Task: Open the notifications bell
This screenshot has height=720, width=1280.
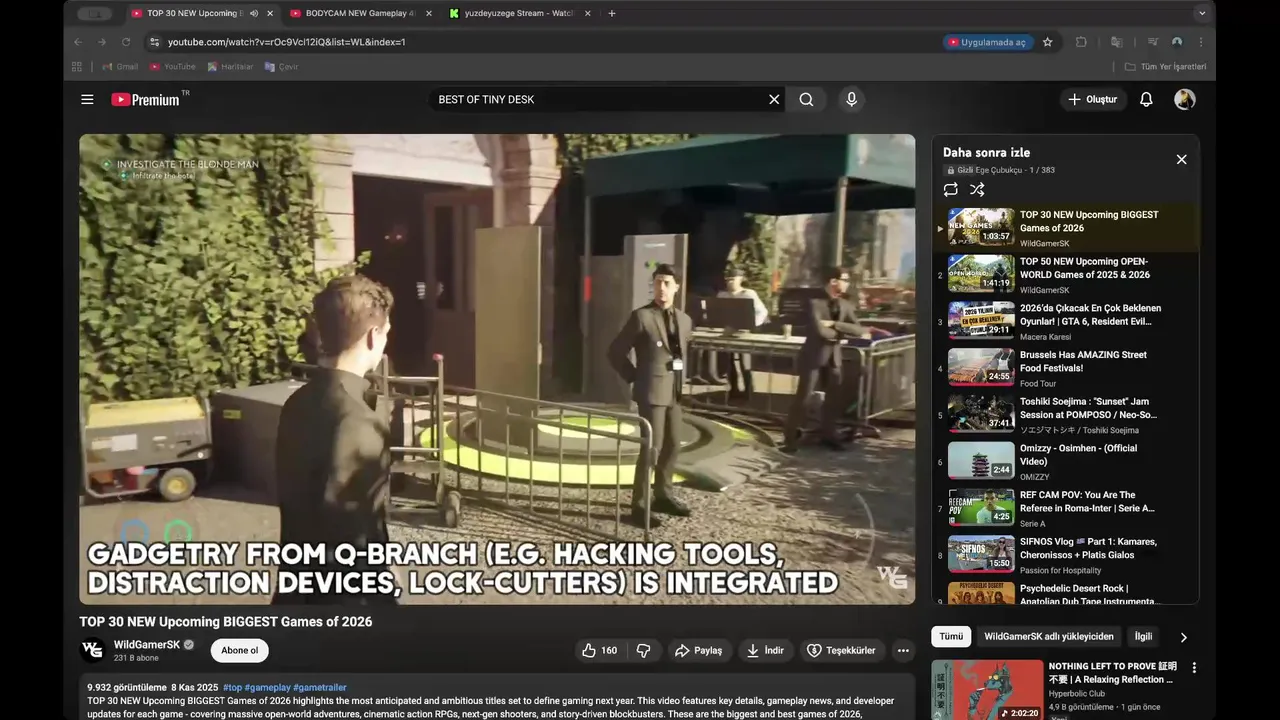Action: click(x=1146, y=99)
